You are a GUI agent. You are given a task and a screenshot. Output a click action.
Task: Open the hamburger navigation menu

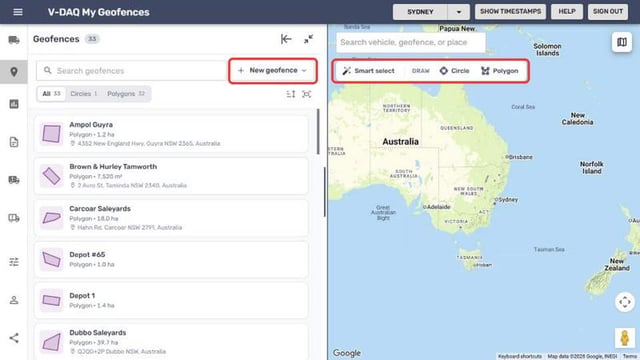point(18,12)
